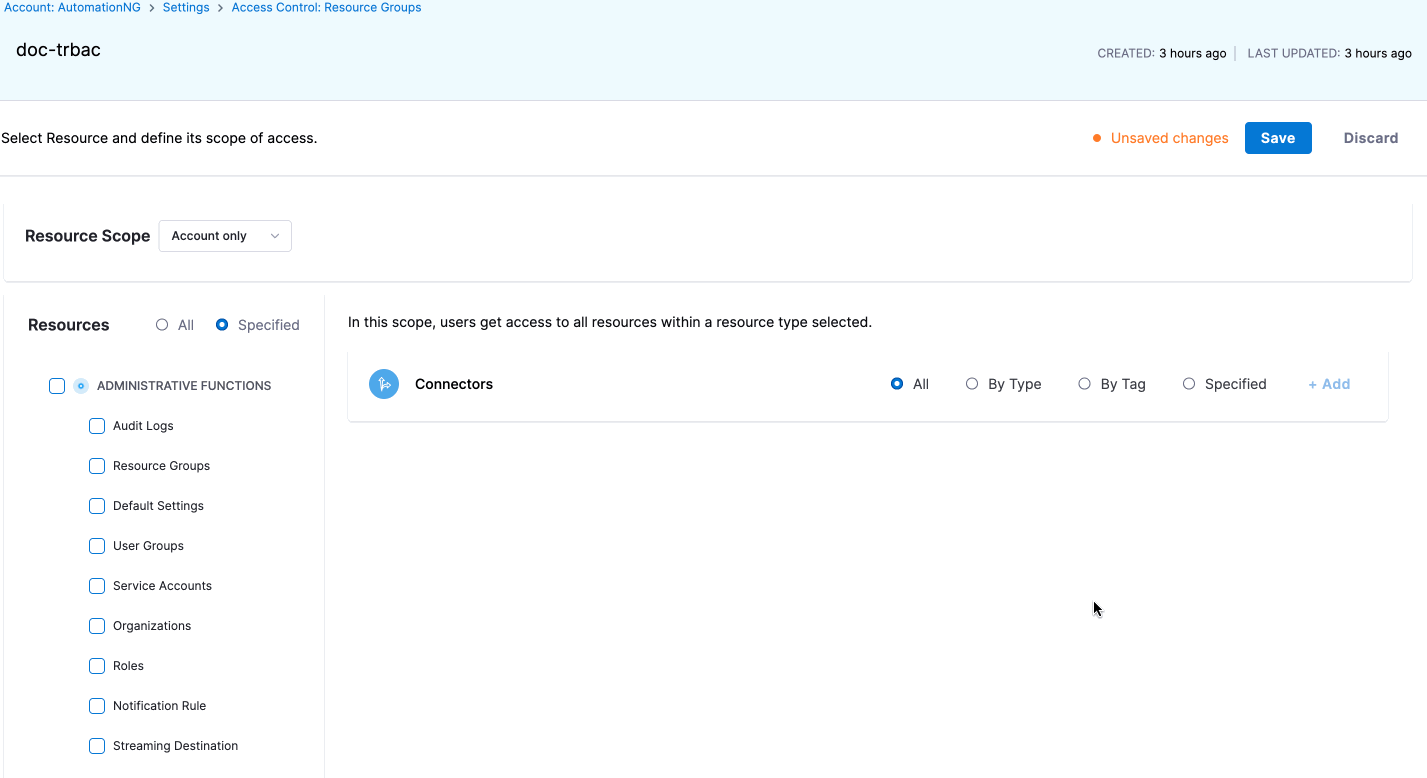Viewport: 1427px width, 778px height.
Task: Choose By Tag option for Connectors
Action: 1084,384
